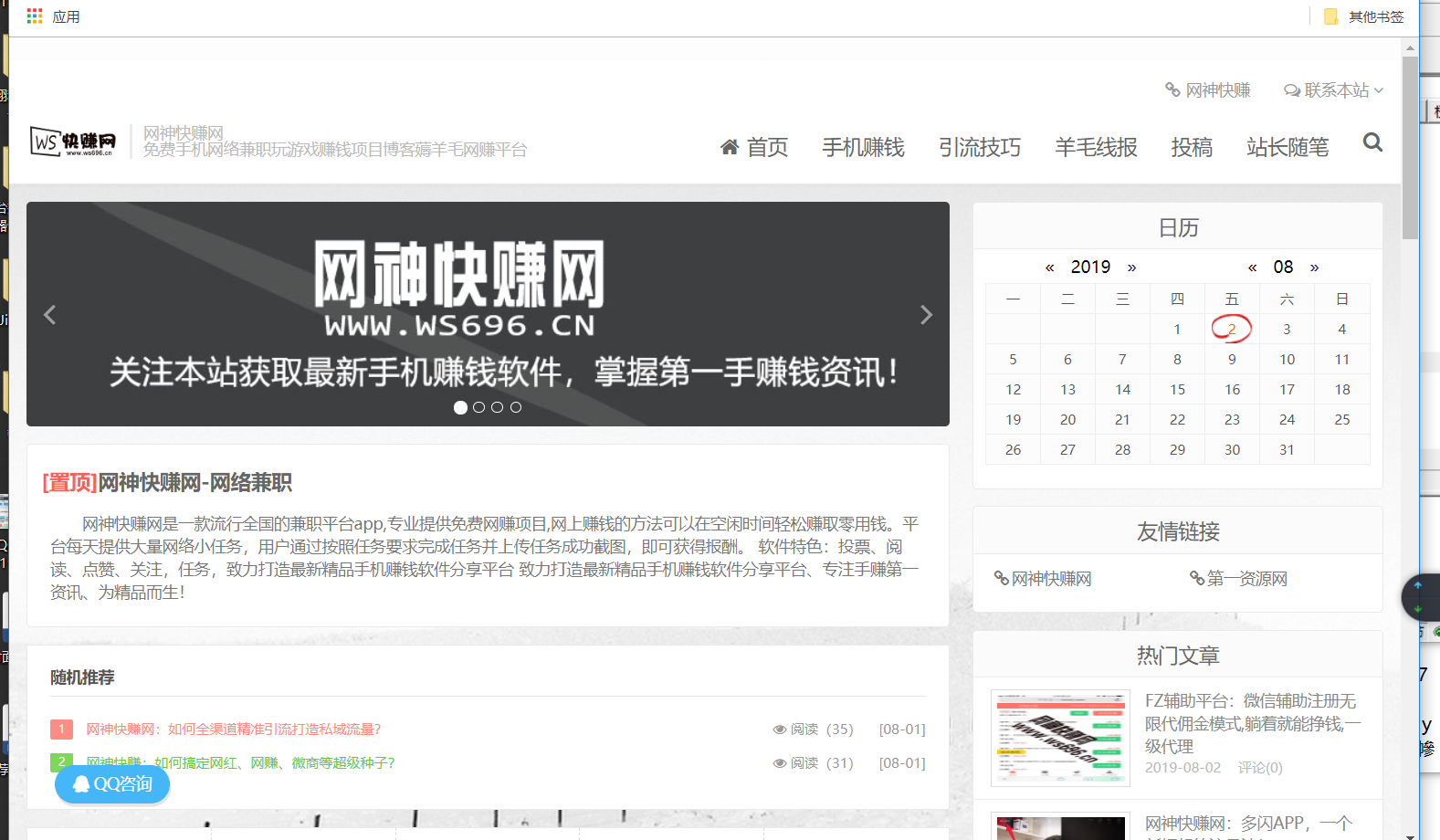Open the 手机赚钱 menu item
This screenshot has height=840, width=1440.
pyautogui.click(x=863, y=147)
